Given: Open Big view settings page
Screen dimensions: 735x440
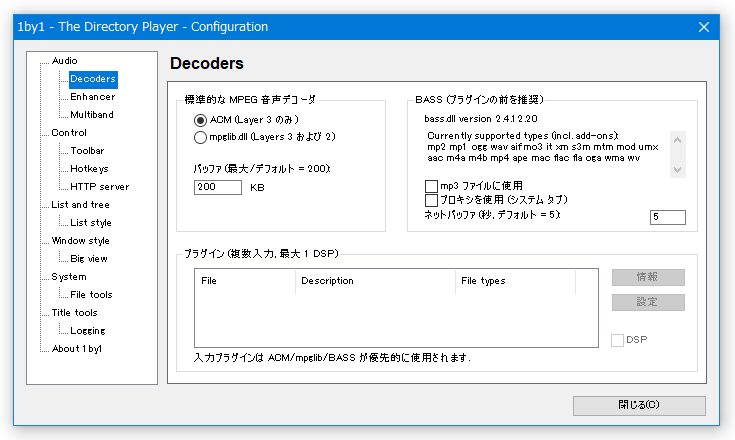Looking at the screenshot, I should pos(89,259).
